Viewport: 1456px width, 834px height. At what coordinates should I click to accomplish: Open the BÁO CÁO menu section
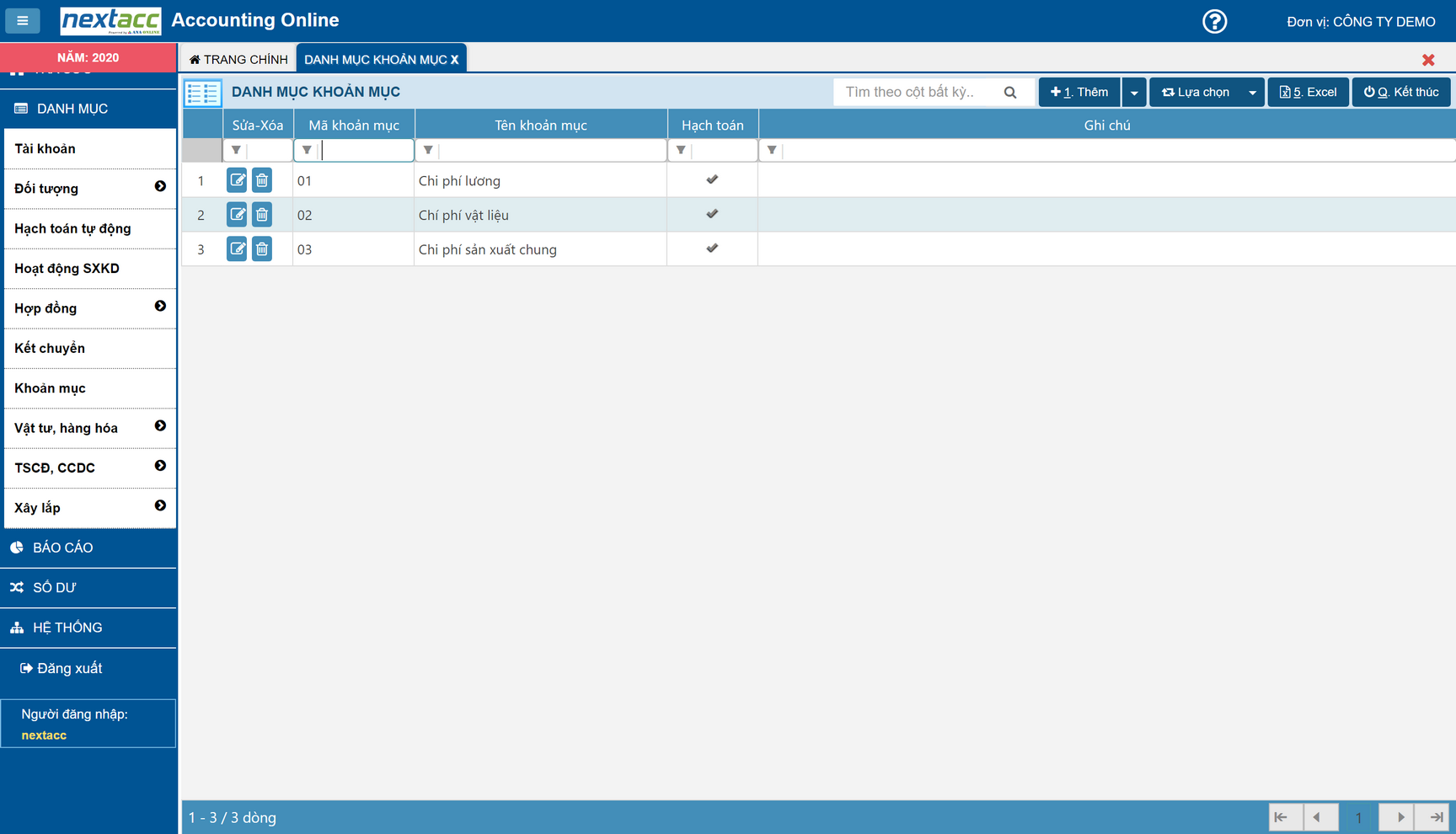pos(62,548)
